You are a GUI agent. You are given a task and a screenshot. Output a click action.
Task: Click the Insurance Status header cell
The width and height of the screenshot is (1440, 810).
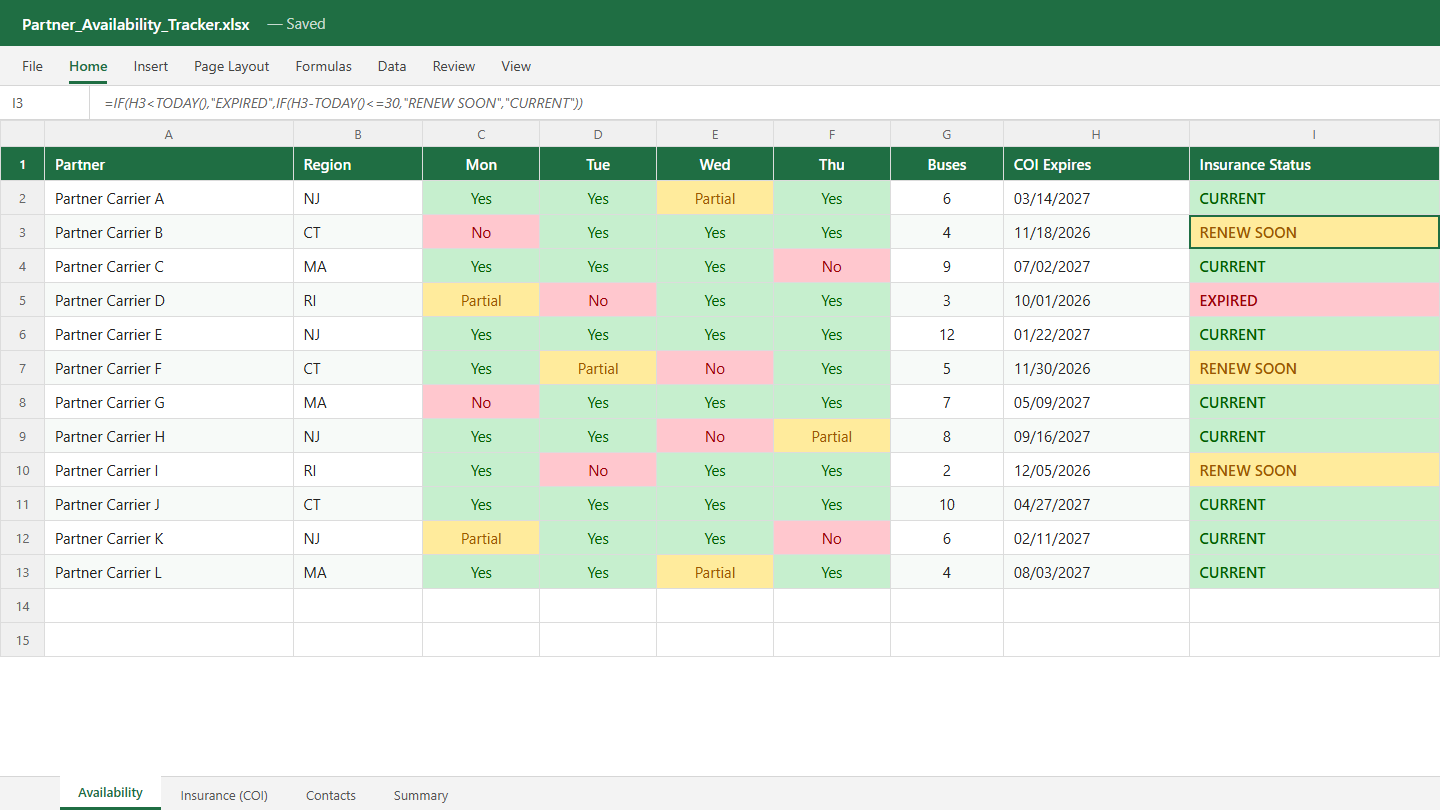(x=1315, y=165)
